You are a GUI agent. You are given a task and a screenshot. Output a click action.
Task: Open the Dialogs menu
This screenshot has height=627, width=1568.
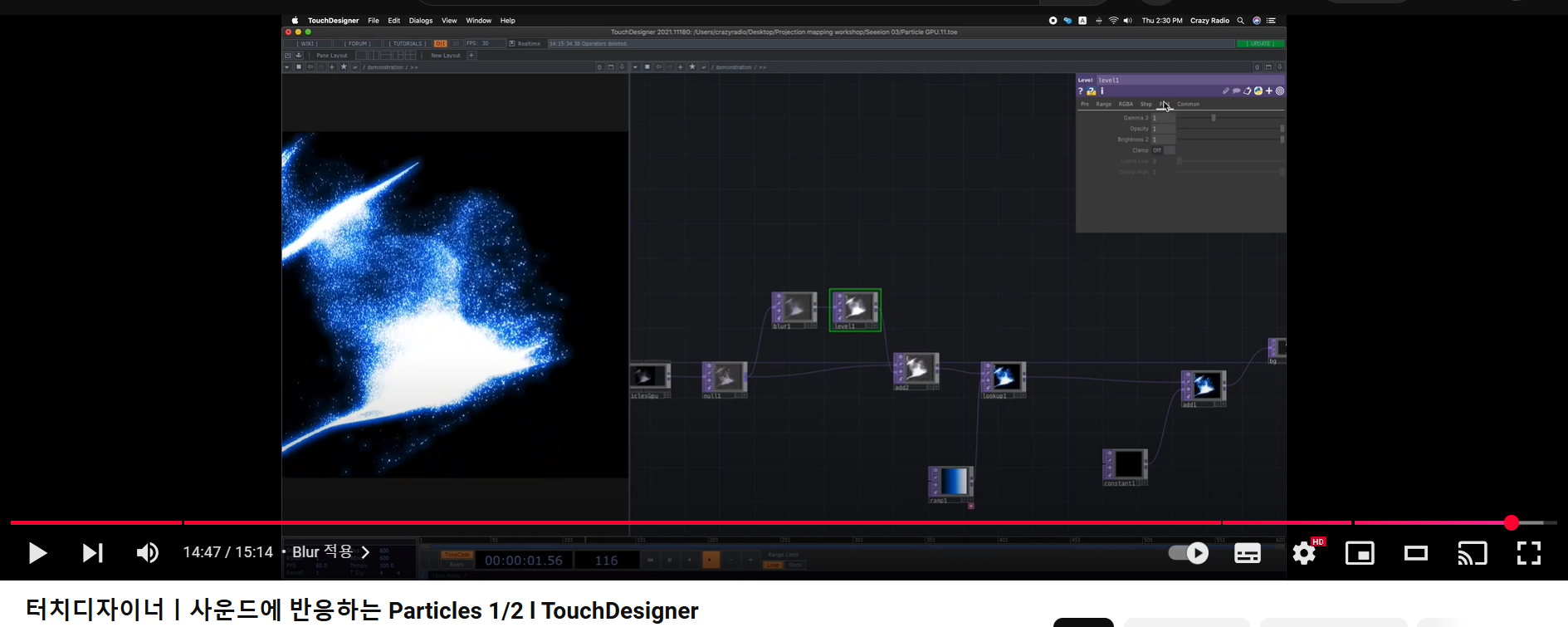point(421,21)
